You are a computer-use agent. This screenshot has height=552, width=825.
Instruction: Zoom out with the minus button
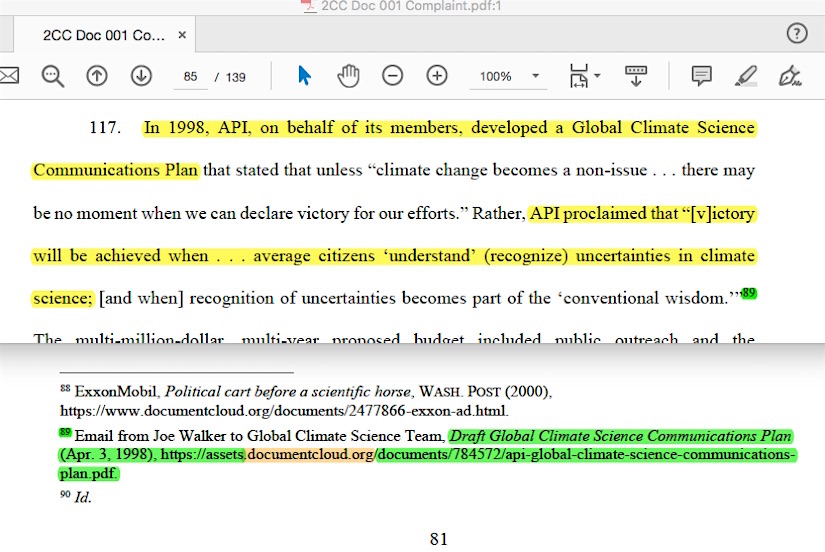[393, 76]
